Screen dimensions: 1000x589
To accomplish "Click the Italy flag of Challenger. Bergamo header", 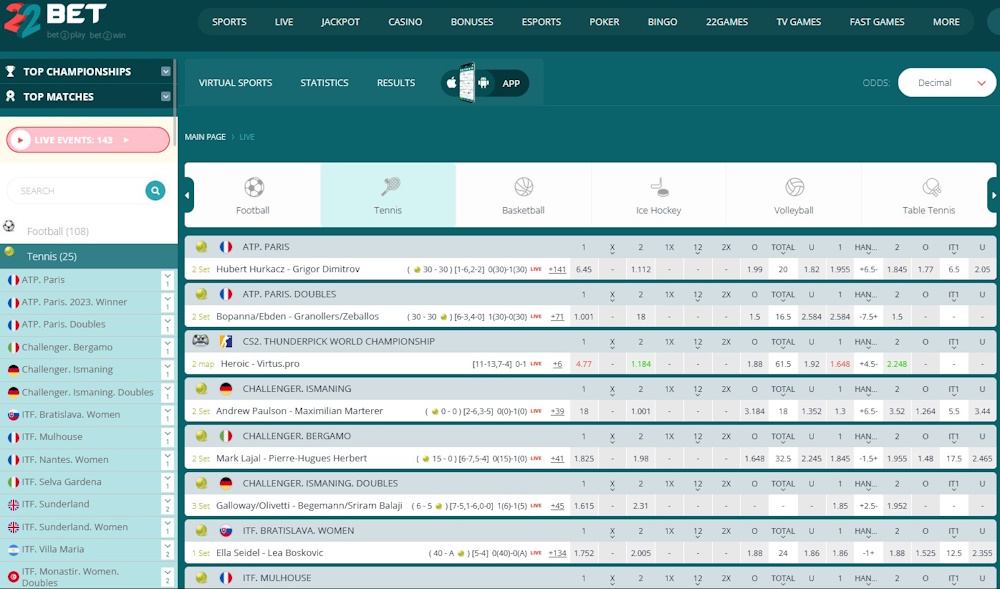I will click(x=225, y=436).
